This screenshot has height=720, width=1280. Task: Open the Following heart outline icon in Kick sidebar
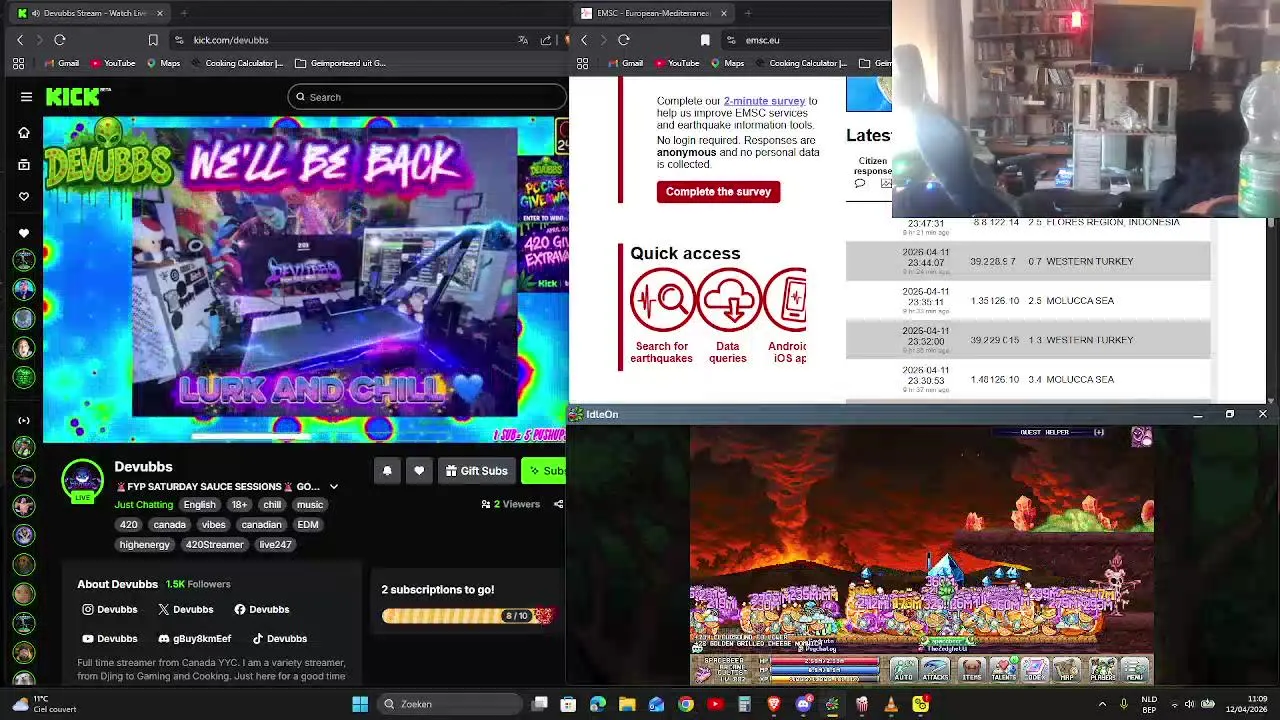point(24,197)
